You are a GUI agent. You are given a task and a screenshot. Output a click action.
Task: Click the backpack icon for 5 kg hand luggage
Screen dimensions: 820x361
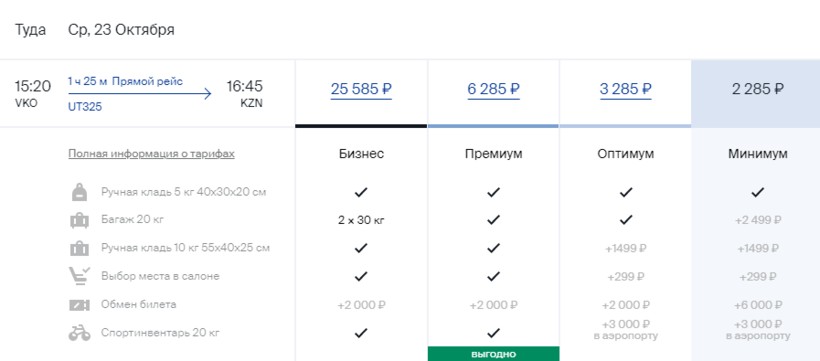coord(79,193)
